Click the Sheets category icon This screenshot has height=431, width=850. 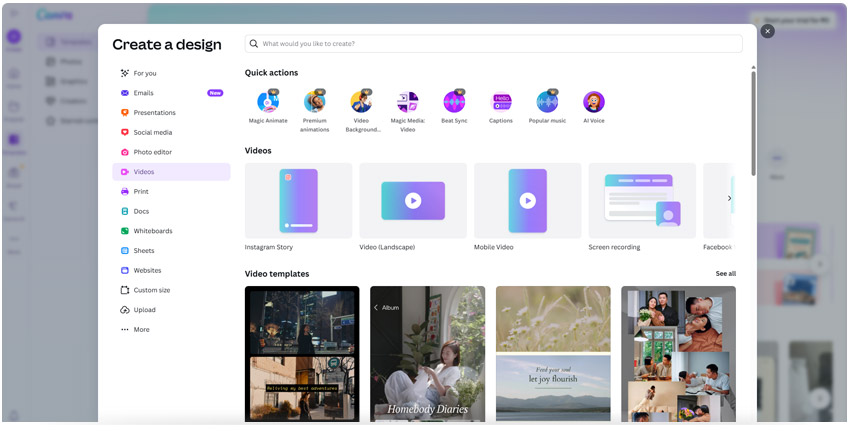(x=125, y=250)
